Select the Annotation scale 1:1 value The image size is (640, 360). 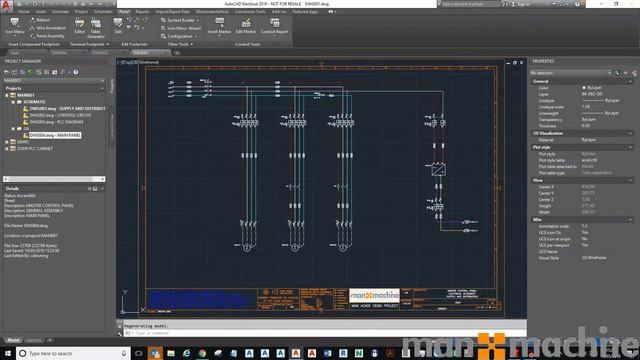pyautogui.click(x=584, y=226)
